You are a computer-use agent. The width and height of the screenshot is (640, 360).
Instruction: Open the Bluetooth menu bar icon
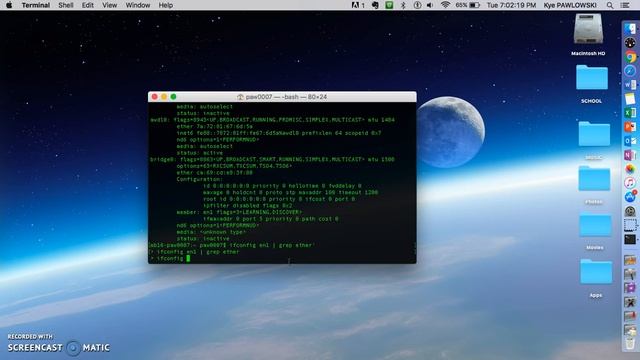tap(403, 5)
